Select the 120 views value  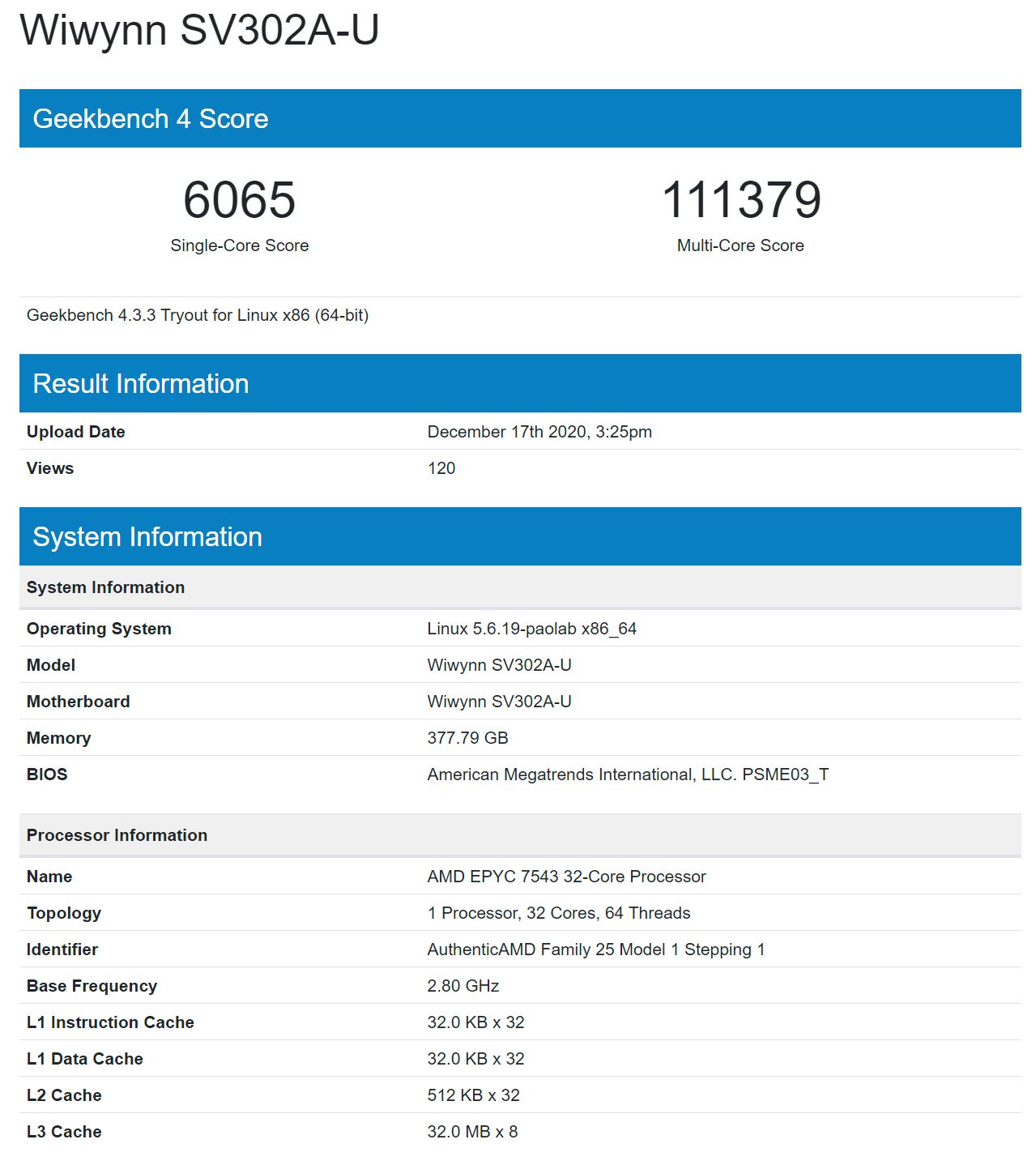[x=441, y=468]
